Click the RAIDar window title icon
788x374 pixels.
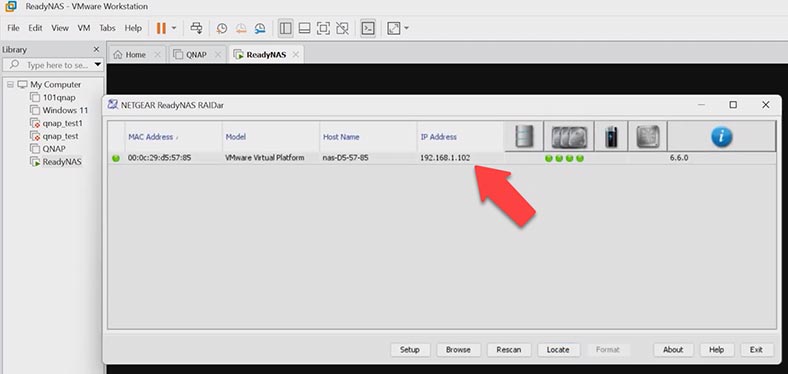[x=113, y=105]
